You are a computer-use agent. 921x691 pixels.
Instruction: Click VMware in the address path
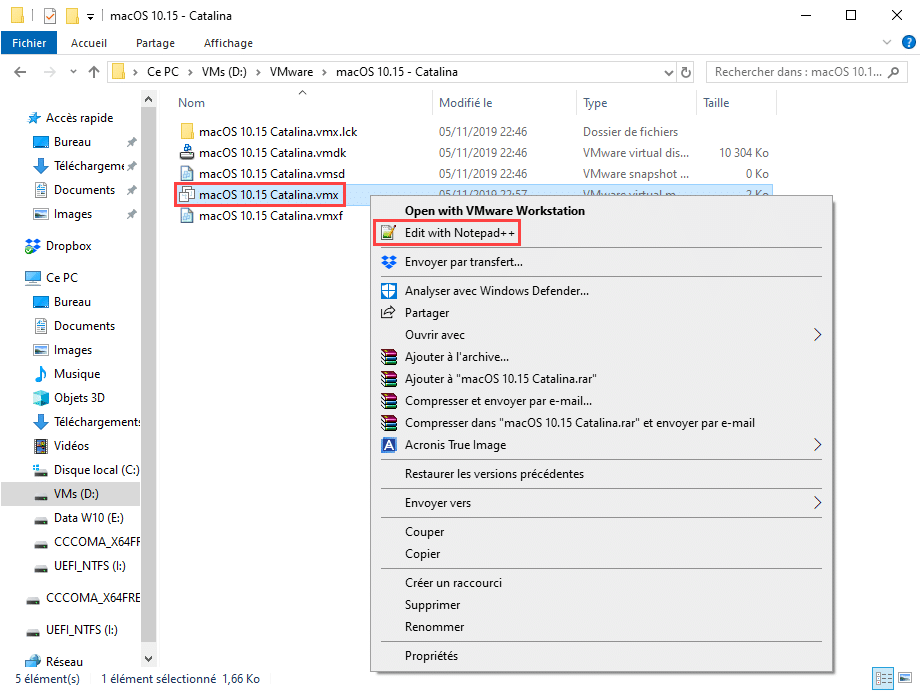coord(291,72)
